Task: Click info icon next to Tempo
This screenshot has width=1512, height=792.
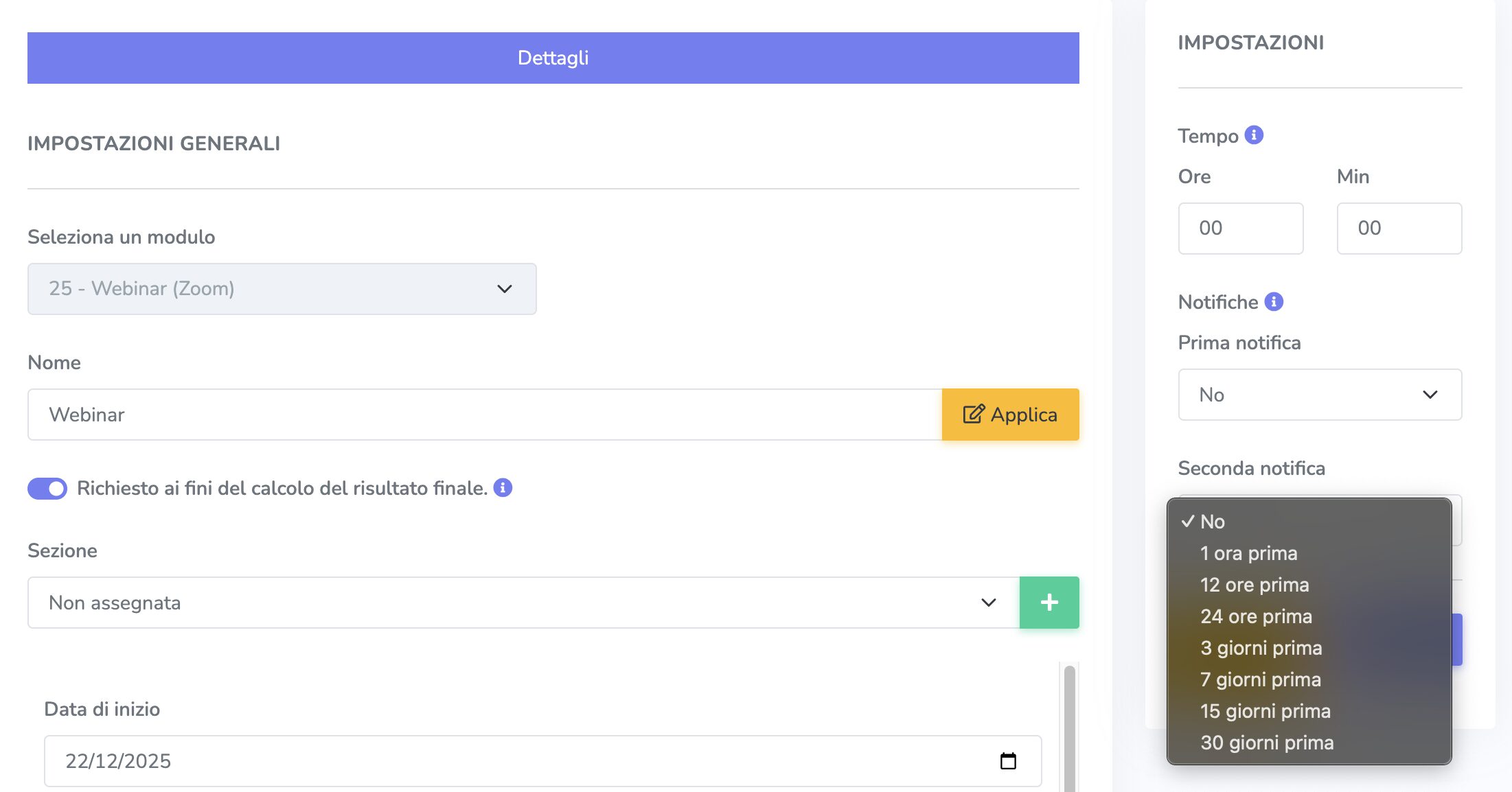Action: pyautogui.click(x=1254, y=135)
